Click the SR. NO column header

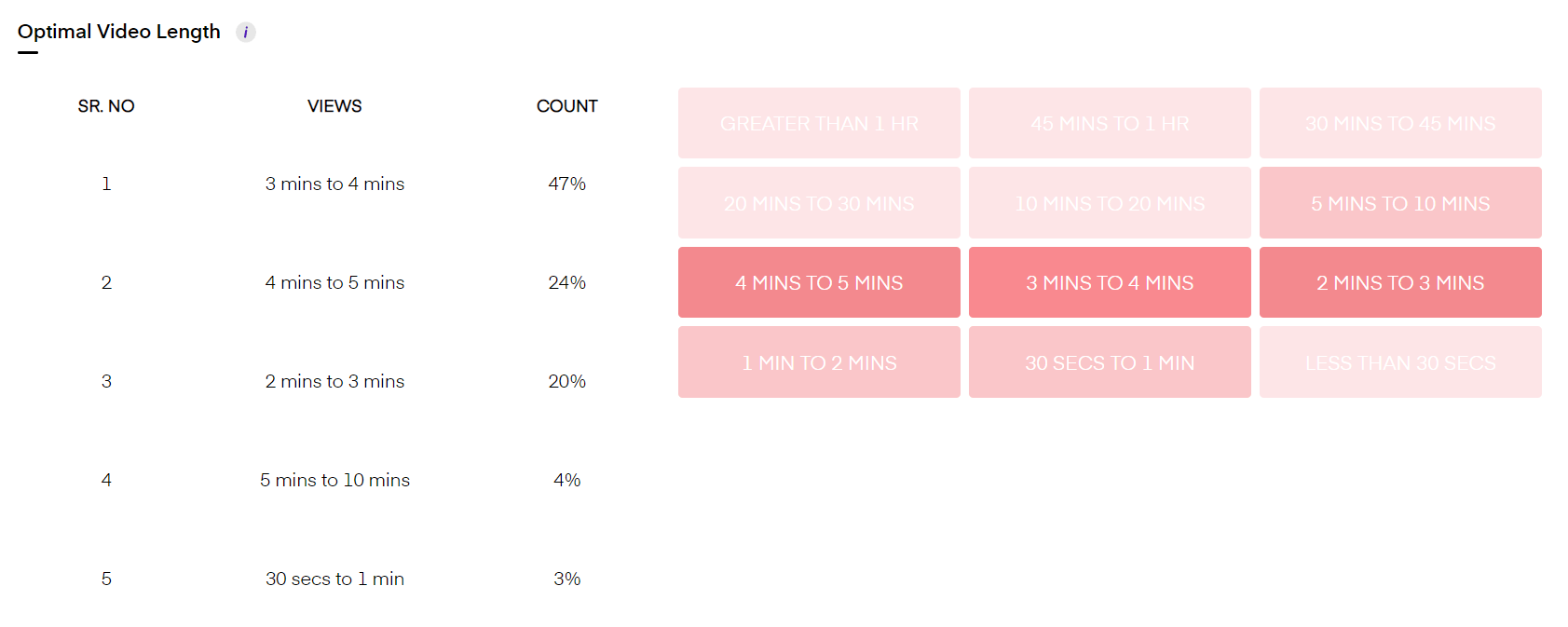106,105
